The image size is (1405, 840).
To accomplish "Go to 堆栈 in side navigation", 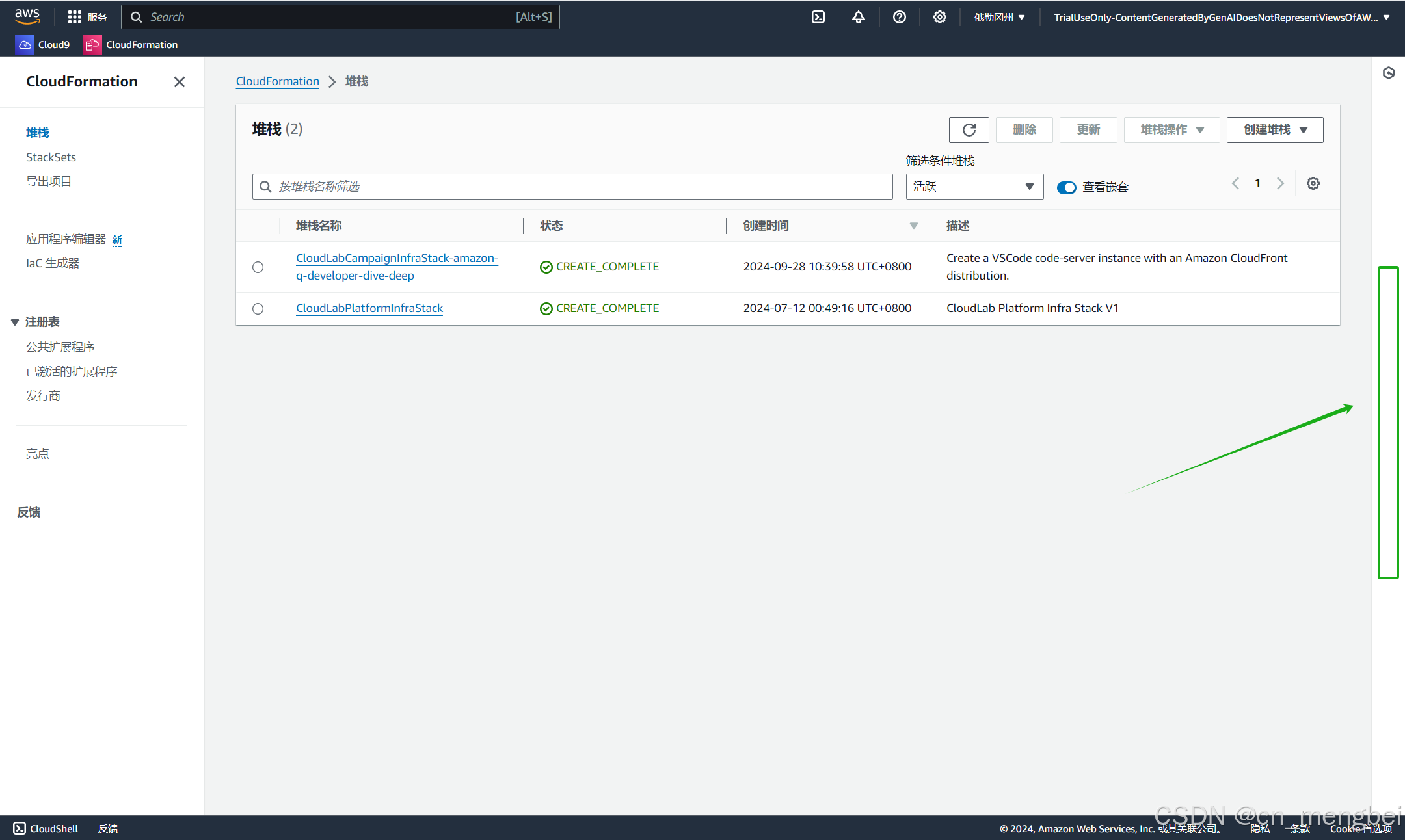I will click(x=38, y=133).
